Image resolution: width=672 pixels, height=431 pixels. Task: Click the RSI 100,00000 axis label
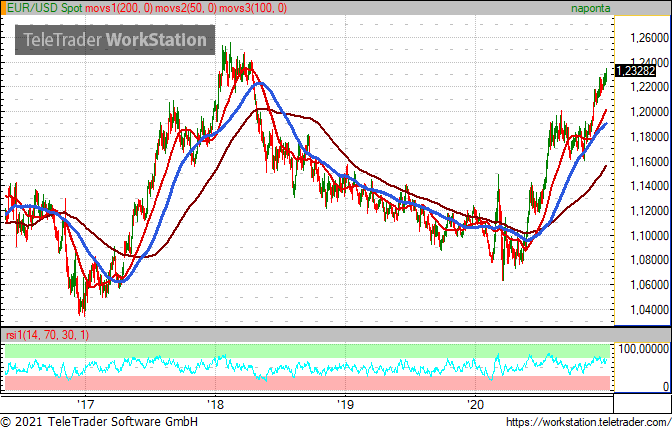click(x=644, y=349)
